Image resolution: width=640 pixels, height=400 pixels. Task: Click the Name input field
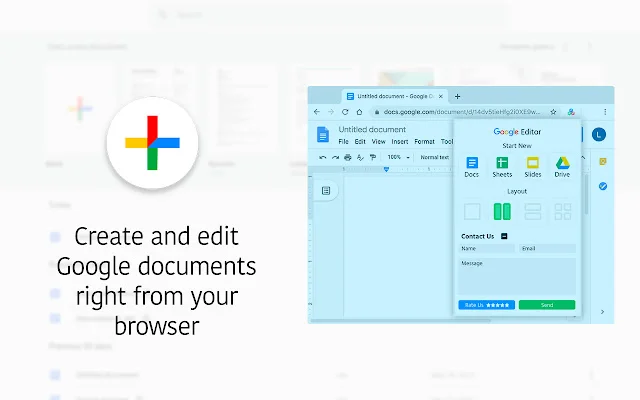(x=487, y=248)
